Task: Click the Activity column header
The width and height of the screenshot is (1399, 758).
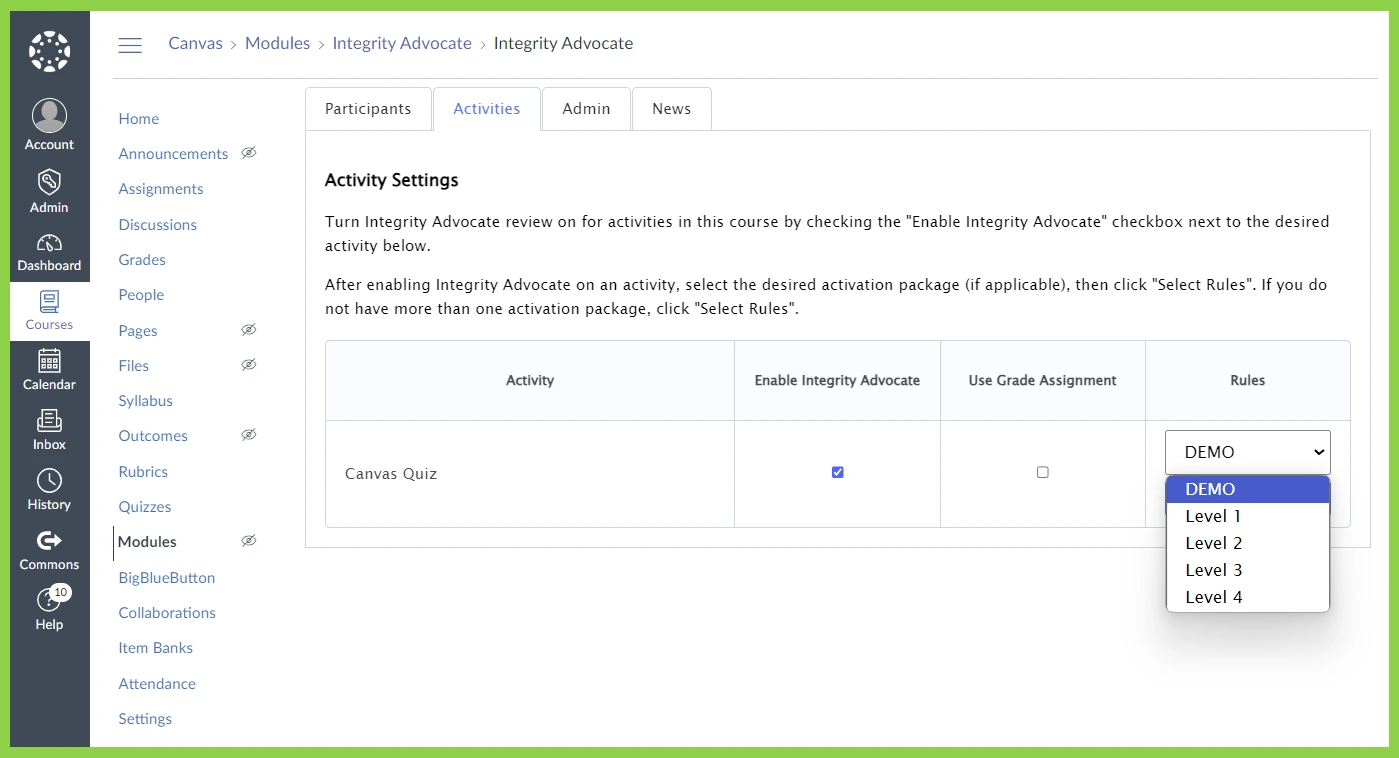Action: pos(530,380)
